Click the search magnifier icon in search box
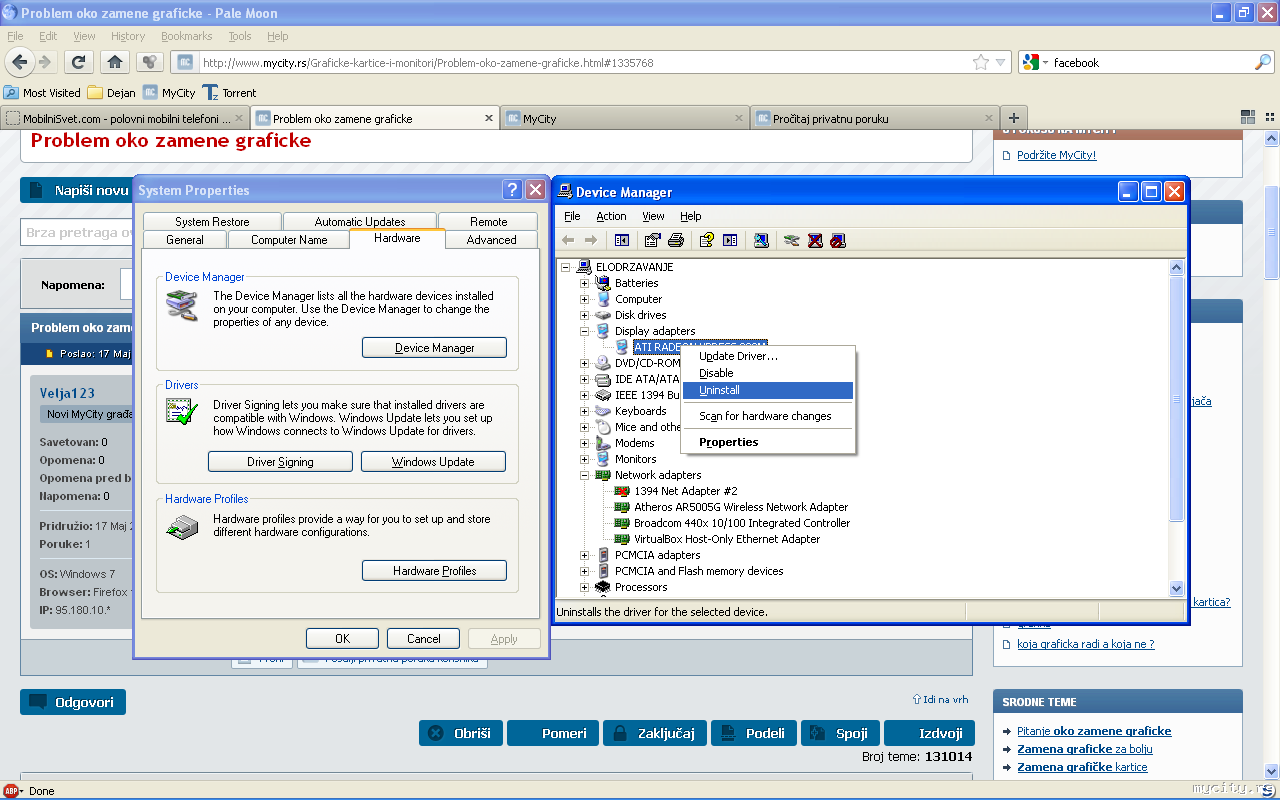Screen dimensions: 1280x800 (x=1263, y=62)
